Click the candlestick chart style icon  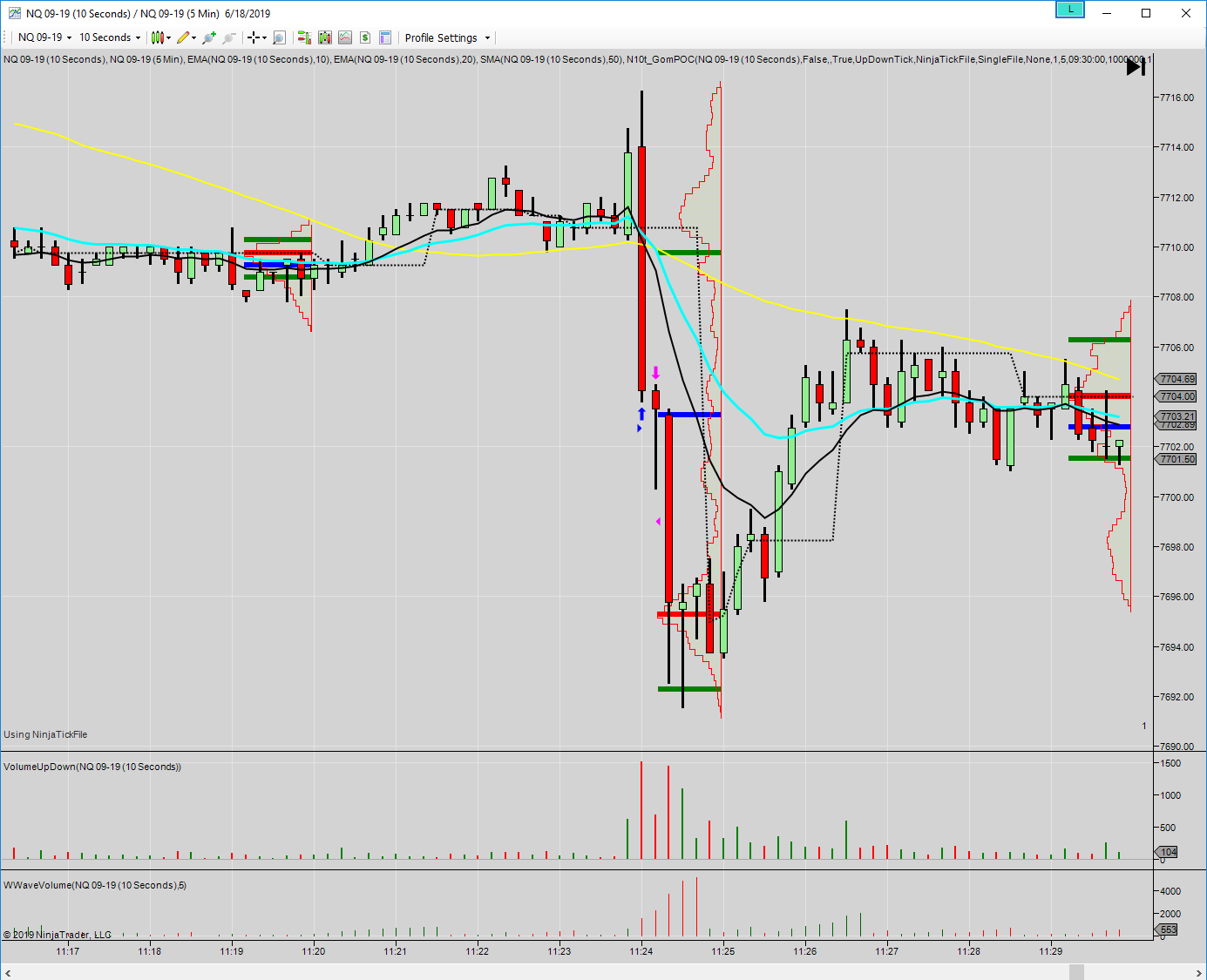click(x=157, y=37)
